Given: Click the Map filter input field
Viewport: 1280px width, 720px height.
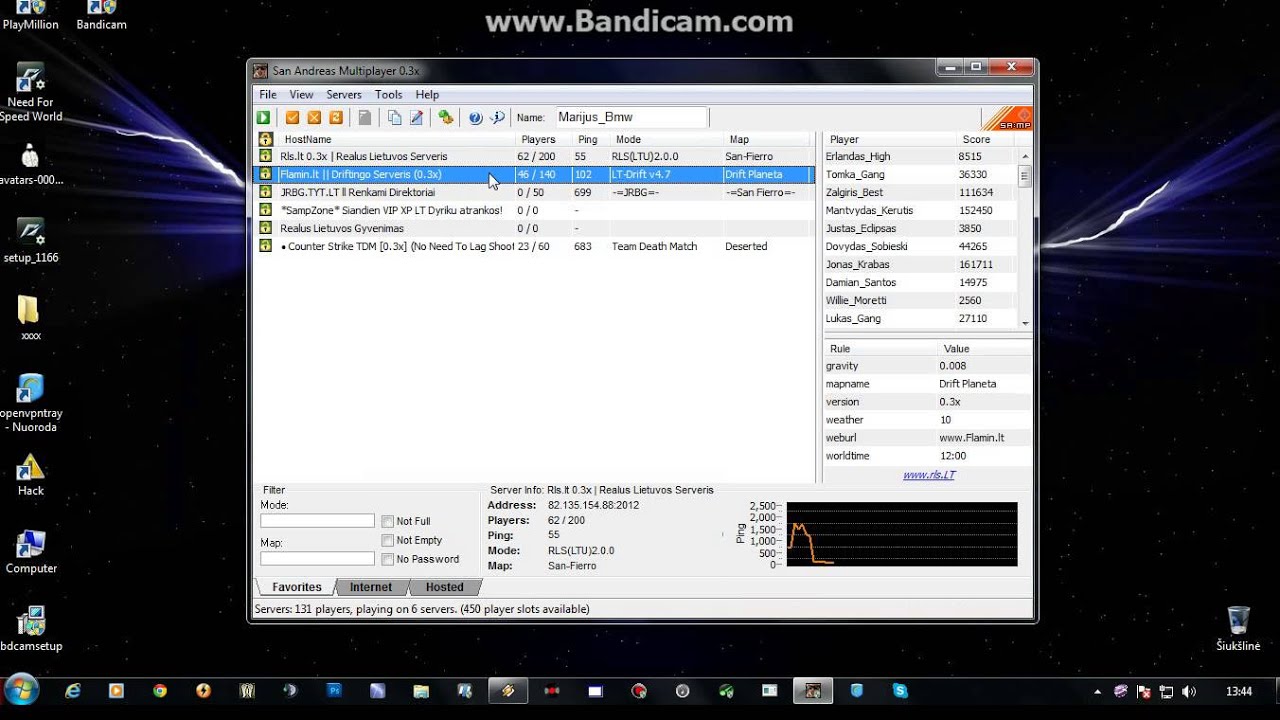Looking at the screenshot, I should click(x=317, y=559).
